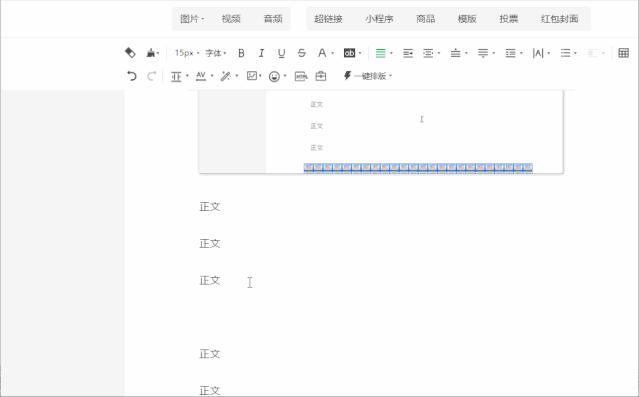Insert audio via 音频
Viewport: 639px width, 397px height.
[273, 19]
